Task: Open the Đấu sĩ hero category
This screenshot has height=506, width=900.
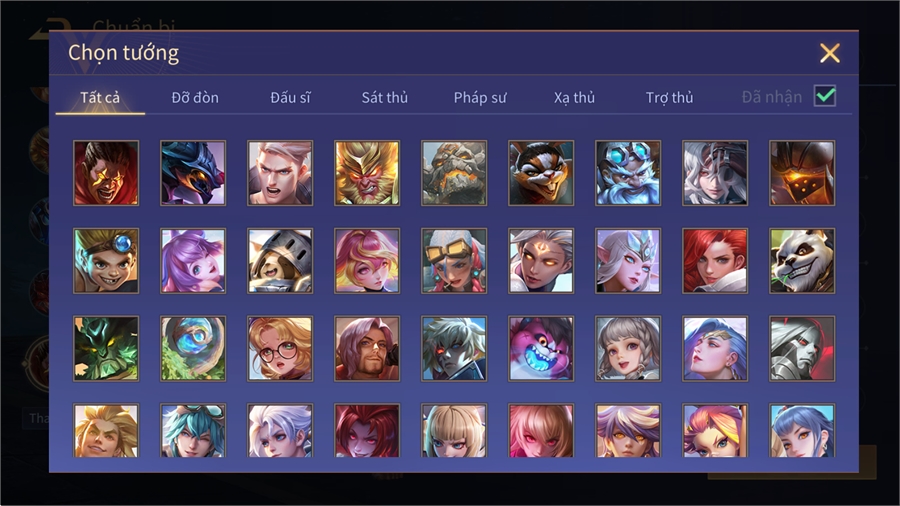Action: 290,98
